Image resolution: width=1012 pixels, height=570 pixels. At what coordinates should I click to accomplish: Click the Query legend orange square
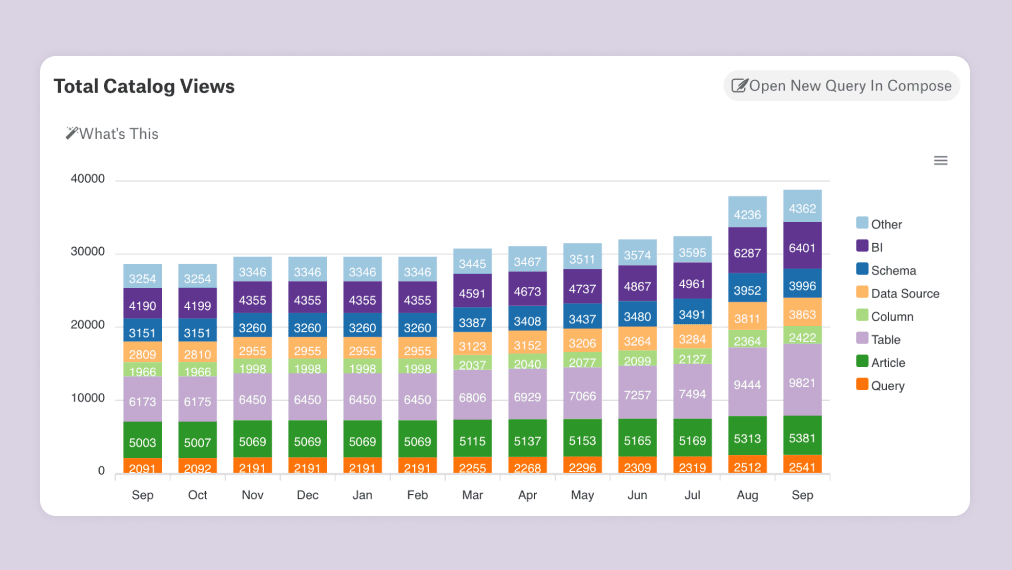(862, 384)
